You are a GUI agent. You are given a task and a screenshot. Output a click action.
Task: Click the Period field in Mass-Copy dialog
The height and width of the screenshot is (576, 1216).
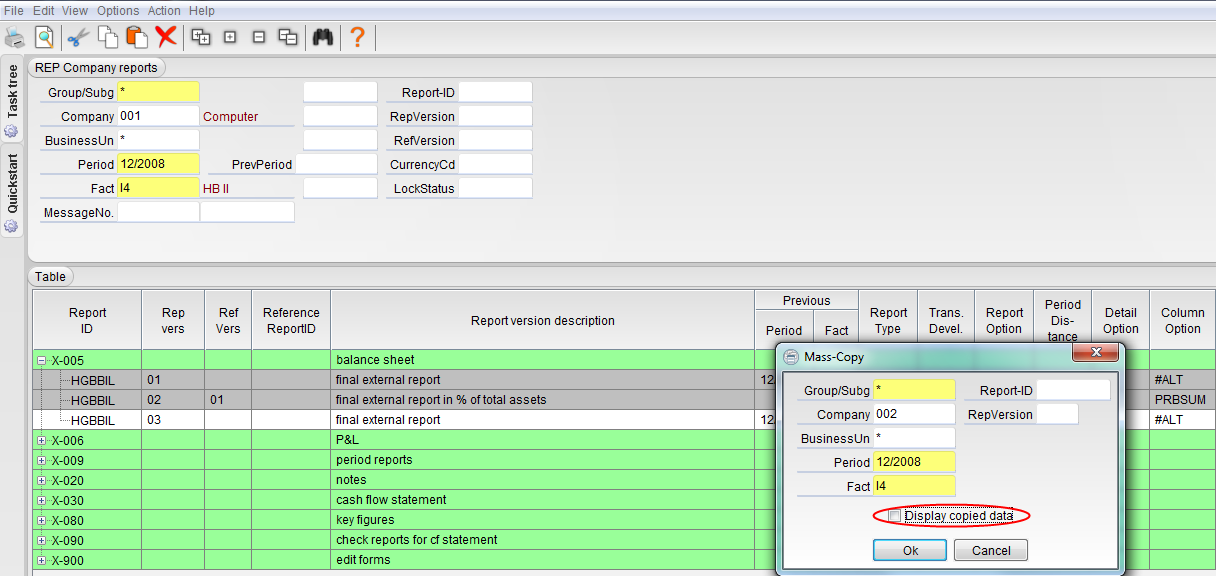(x=914, y=462)
